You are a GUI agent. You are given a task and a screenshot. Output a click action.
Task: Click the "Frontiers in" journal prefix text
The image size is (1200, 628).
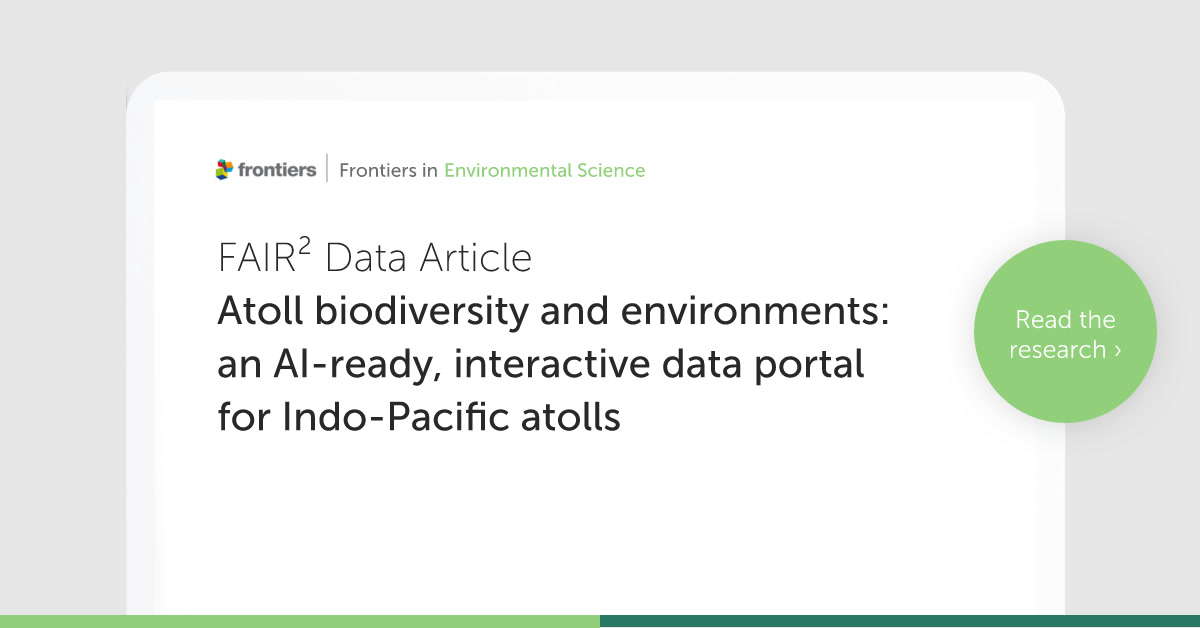[x=388, y=171]
